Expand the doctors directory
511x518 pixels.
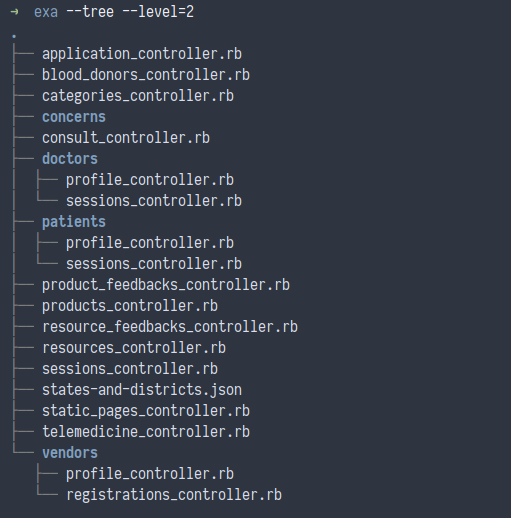tap(70, 159)
